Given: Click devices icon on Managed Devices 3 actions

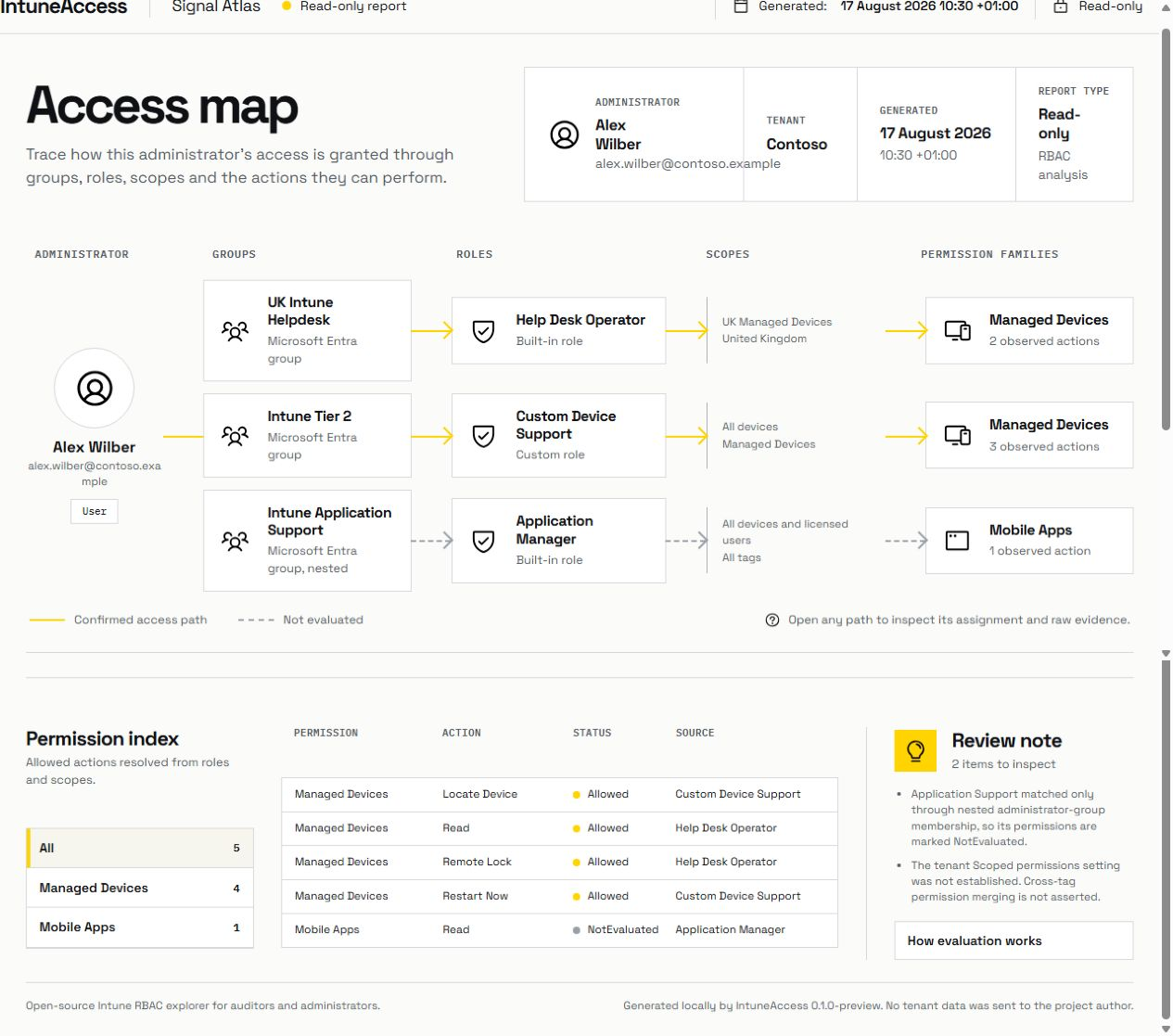Looking at the screenshot, I should coord(958,435).
